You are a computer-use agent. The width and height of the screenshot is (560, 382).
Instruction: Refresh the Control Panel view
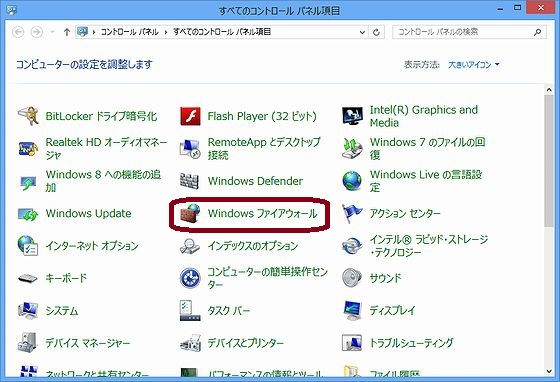point(376,32)
